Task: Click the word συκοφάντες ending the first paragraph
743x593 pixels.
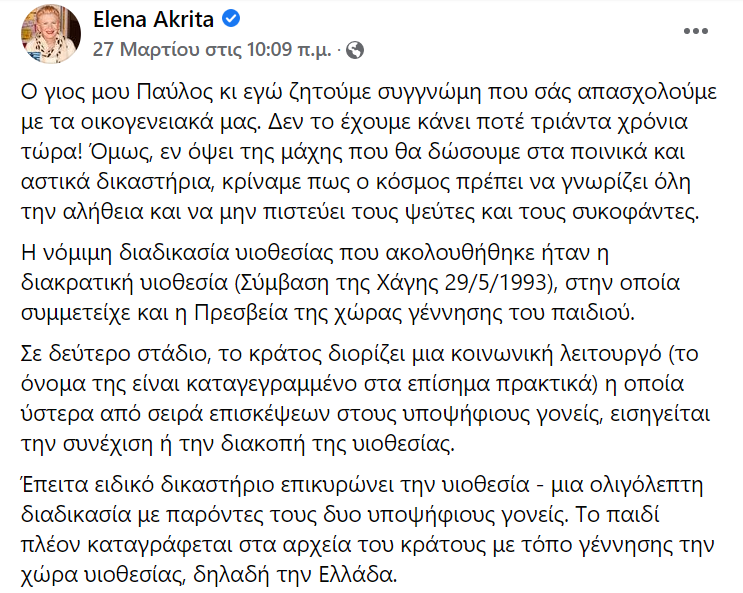Action: tap(633, 212)
